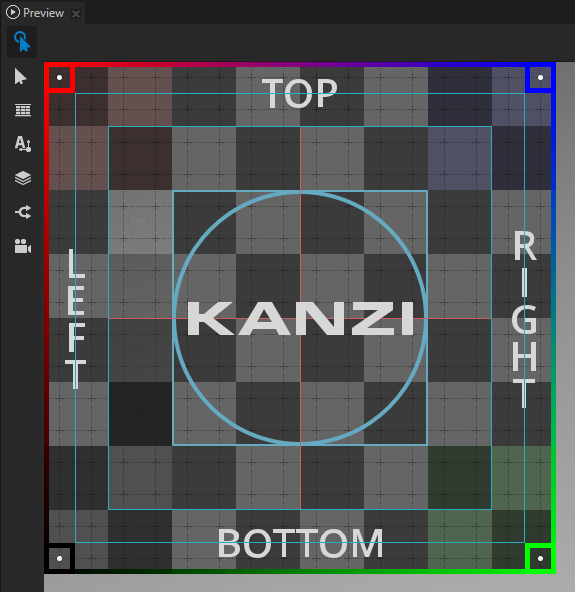This screenshot has height=592, width=575.
Task: Close the Preview tab
Action: (x=76, y=14)
